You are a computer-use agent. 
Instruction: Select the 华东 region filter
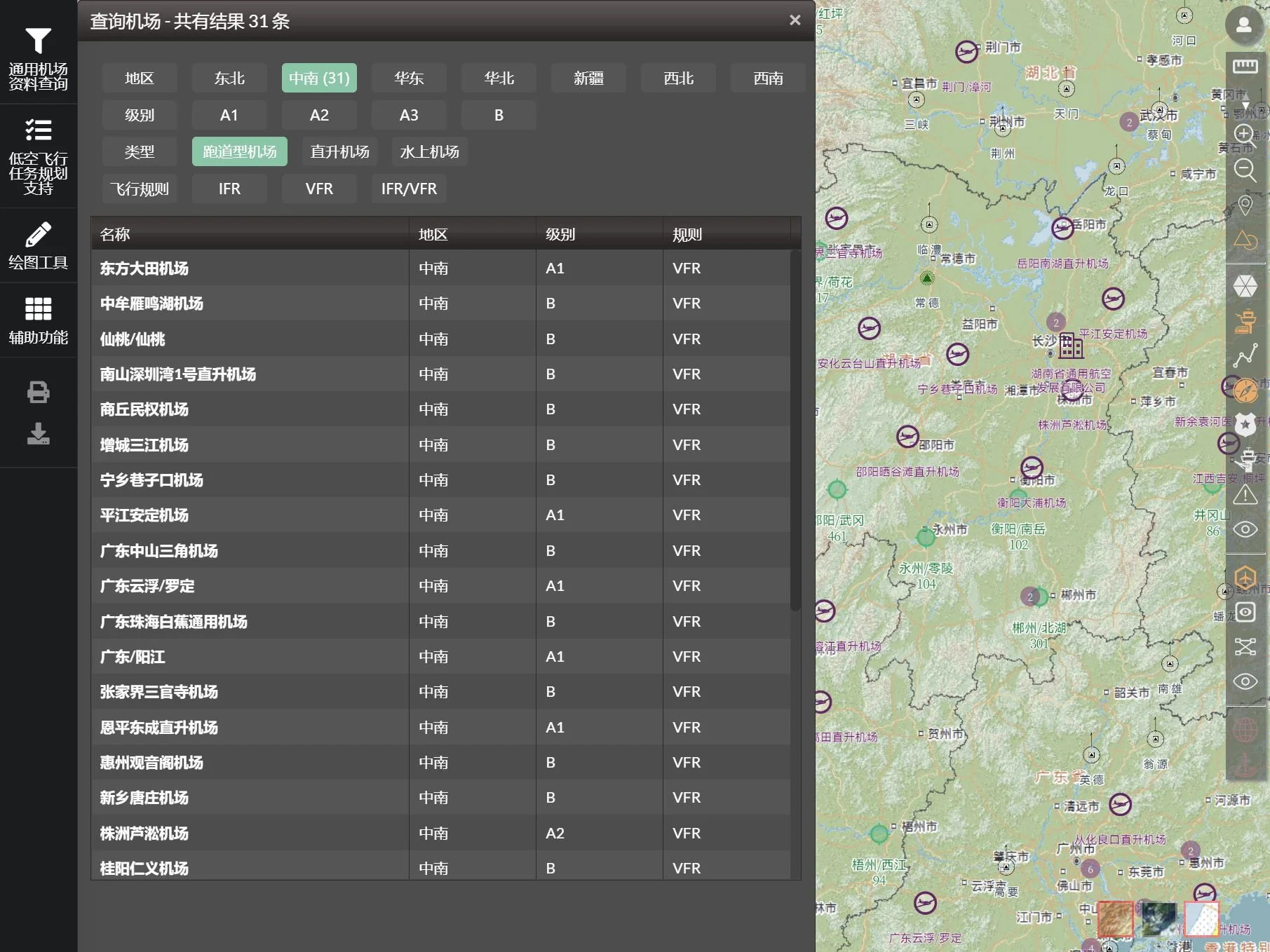409,78
